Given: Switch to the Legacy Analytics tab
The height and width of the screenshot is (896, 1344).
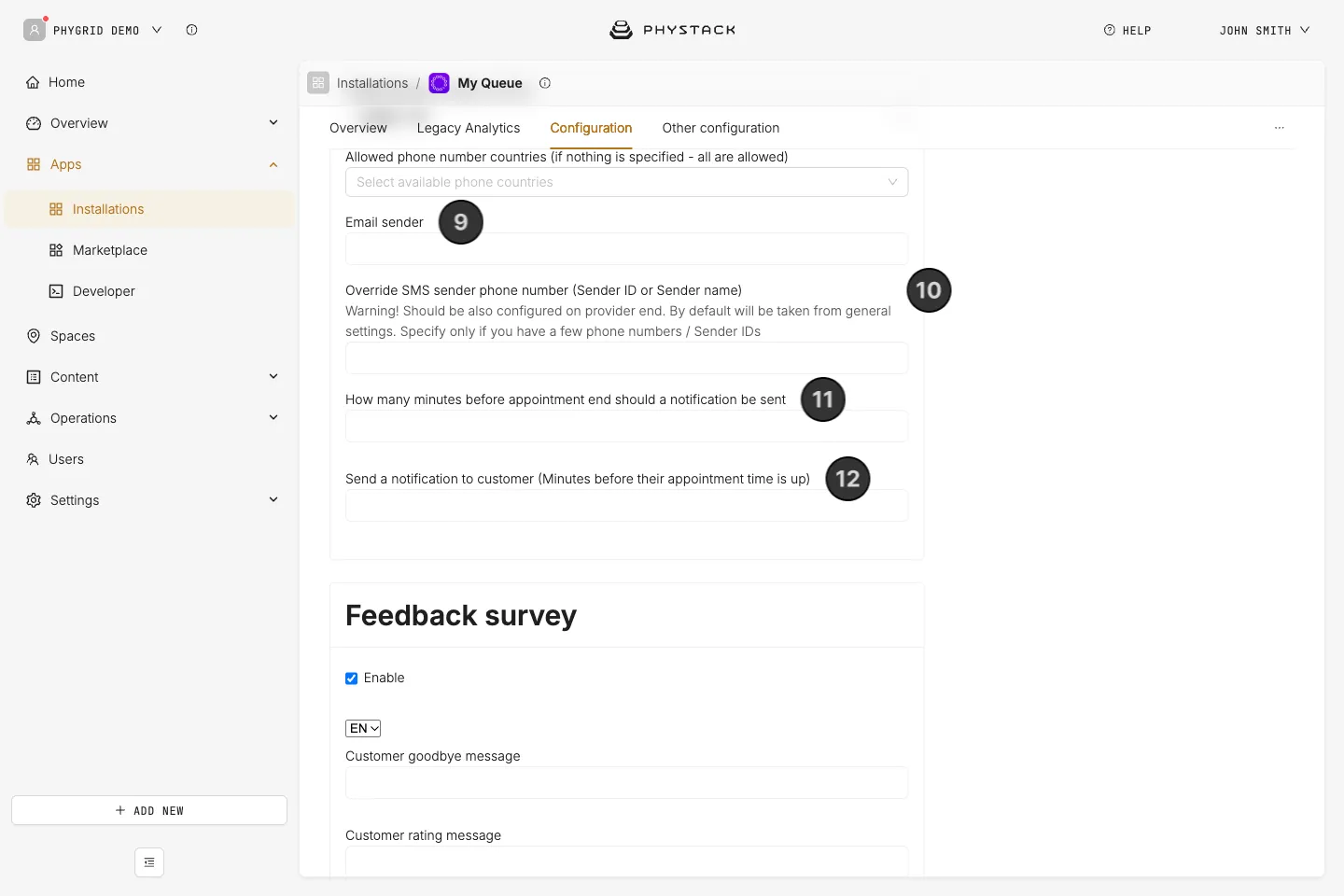Looking at the screenshot, I should [469, 128].
